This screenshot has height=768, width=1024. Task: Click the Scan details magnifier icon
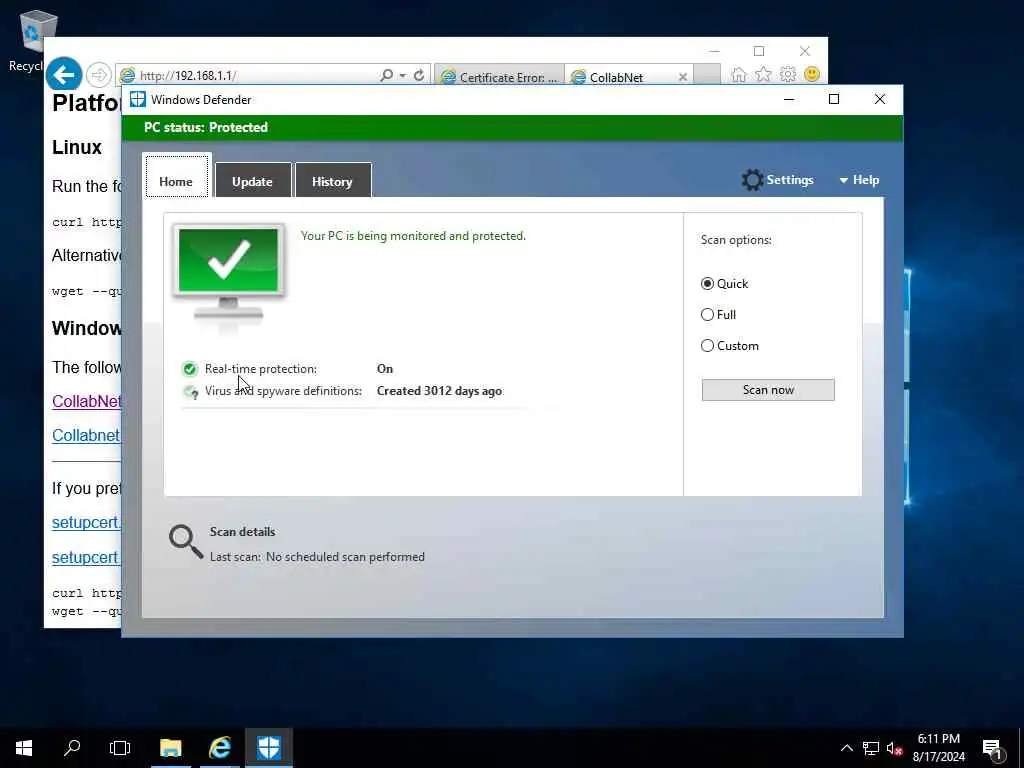[185, 541]
